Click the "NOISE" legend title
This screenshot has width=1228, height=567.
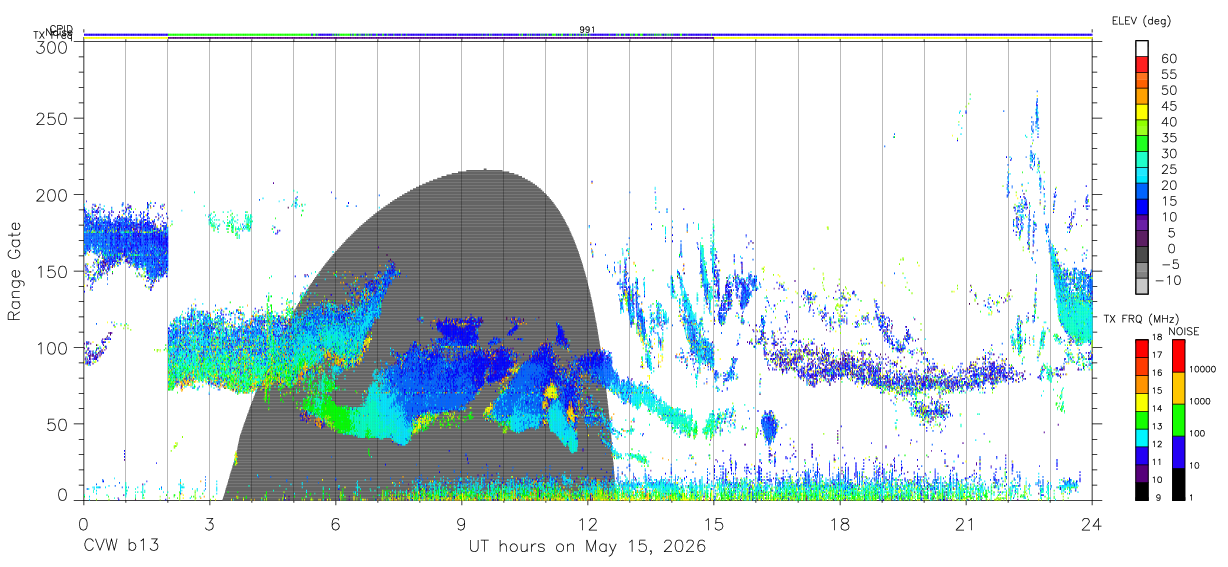[x=1184, y=331]
